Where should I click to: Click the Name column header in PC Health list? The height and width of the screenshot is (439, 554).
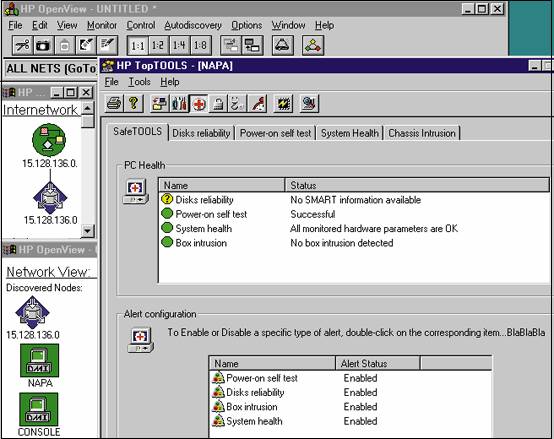click(x=222, y=185)
